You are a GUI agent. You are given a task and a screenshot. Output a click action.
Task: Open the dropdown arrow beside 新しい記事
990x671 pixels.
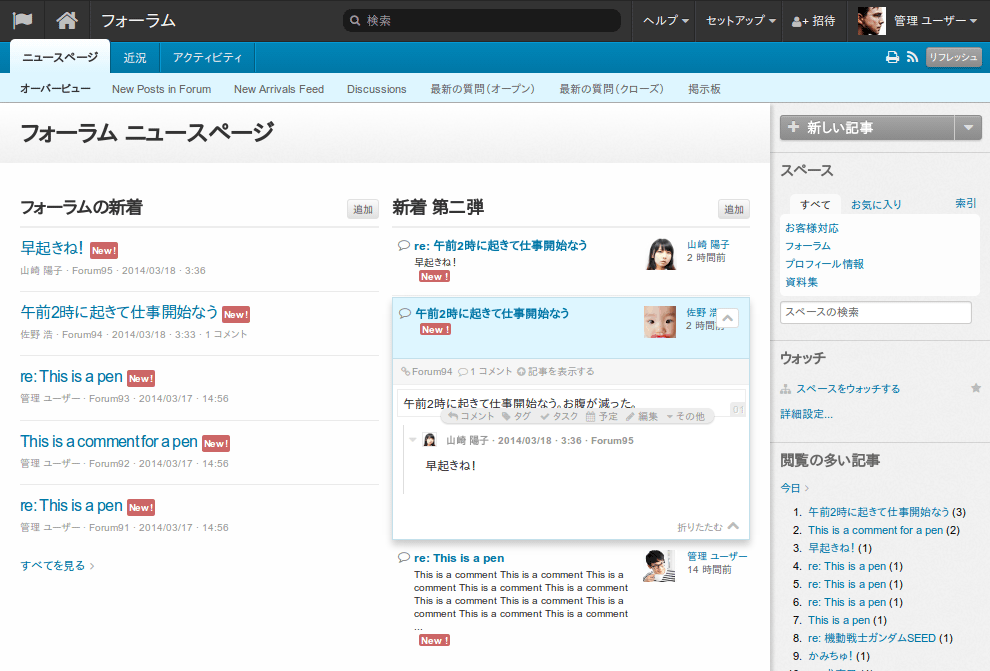pos(968,127)
